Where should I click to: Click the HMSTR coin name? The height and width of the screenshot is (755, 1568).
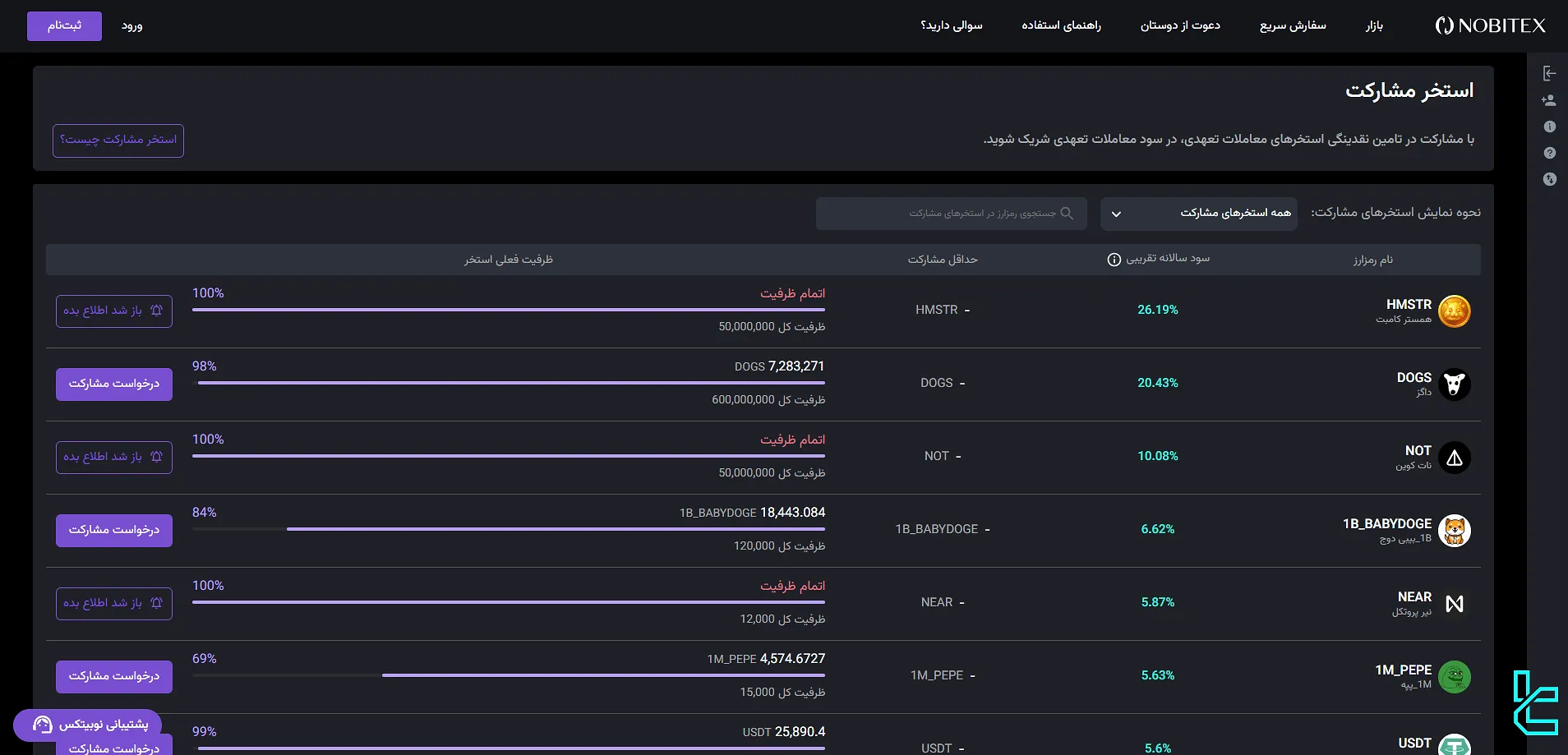[x=1409, y=305]
